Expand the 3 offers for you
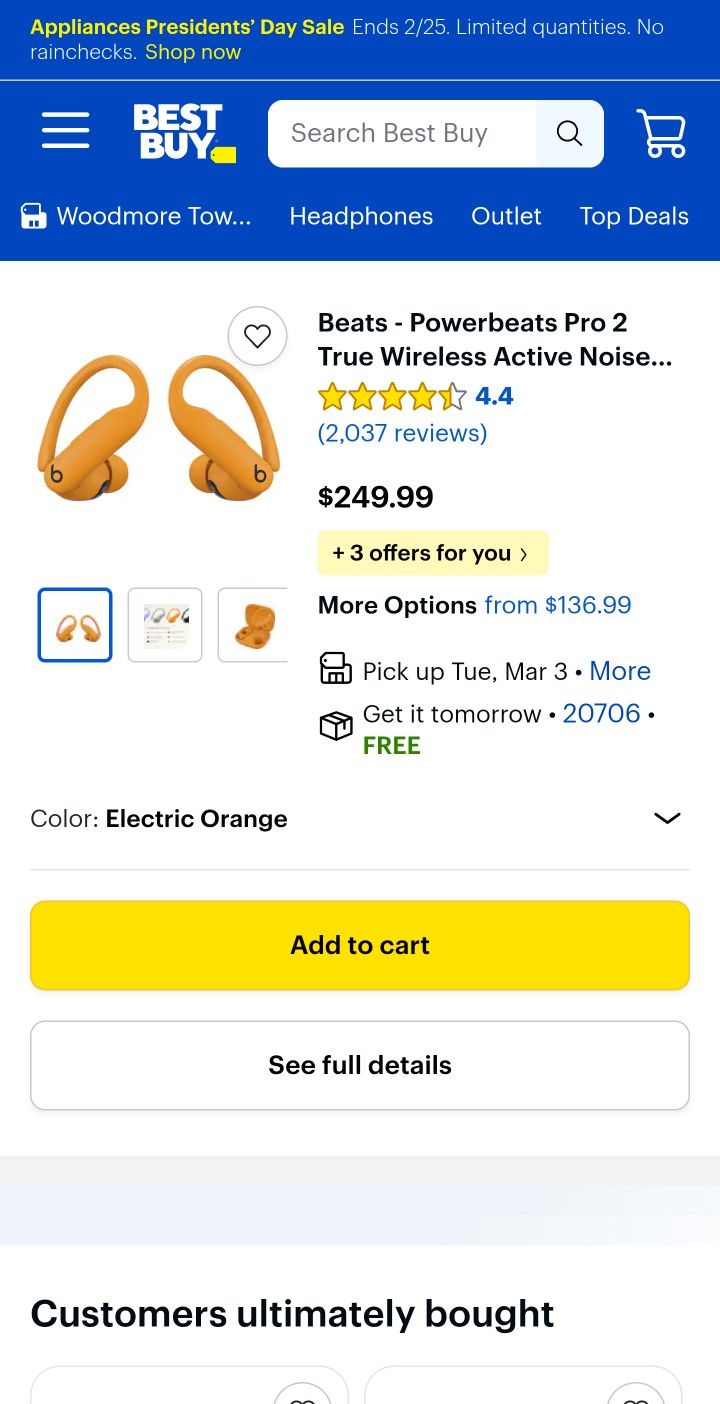The height and width of the screenshot is (1404, 720). pyautogui.click(x=432, y=553)
